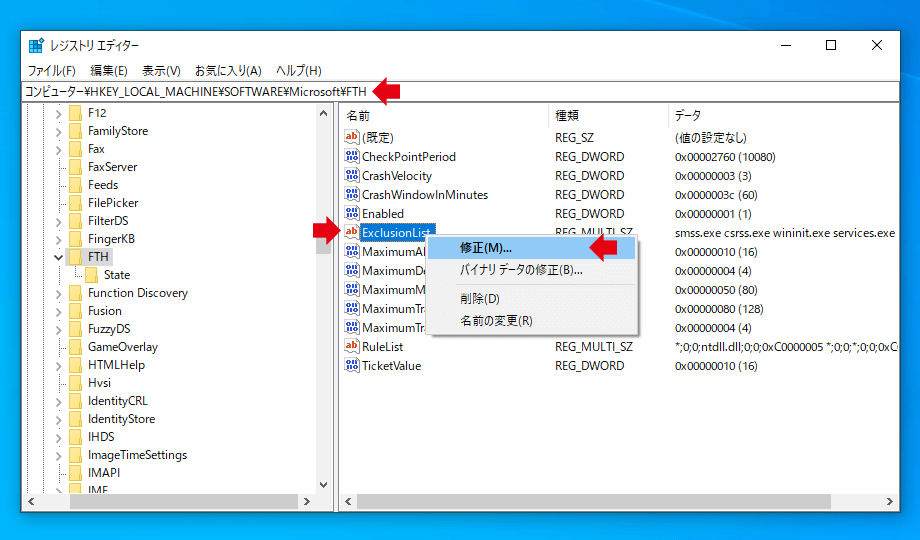The height and width of the screenshot is (540, 920).
Task: Expand the F12 key
Action: tap(58, 113)
